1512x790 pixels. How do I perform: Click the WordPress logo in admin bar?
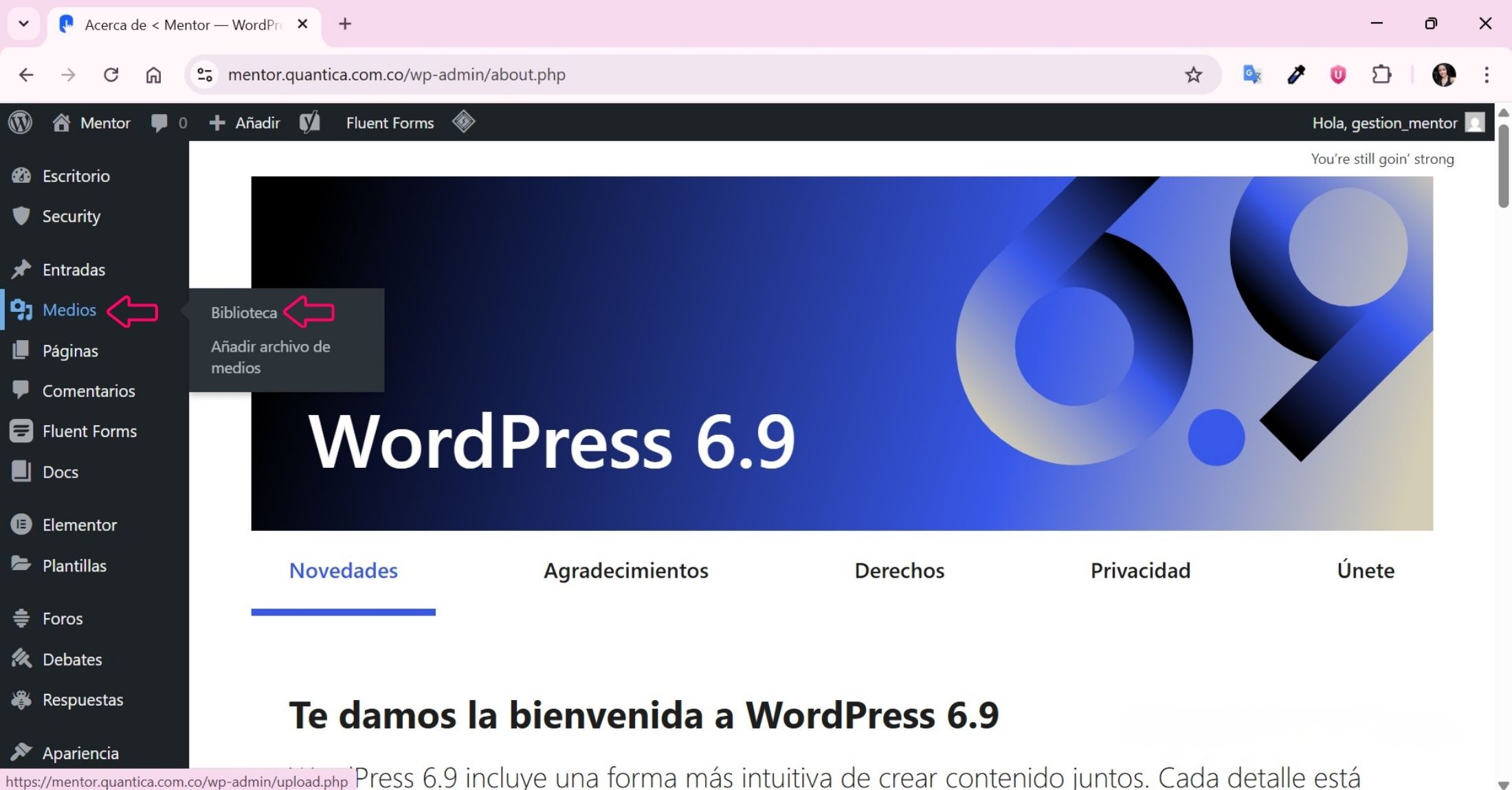coord(21,122)
